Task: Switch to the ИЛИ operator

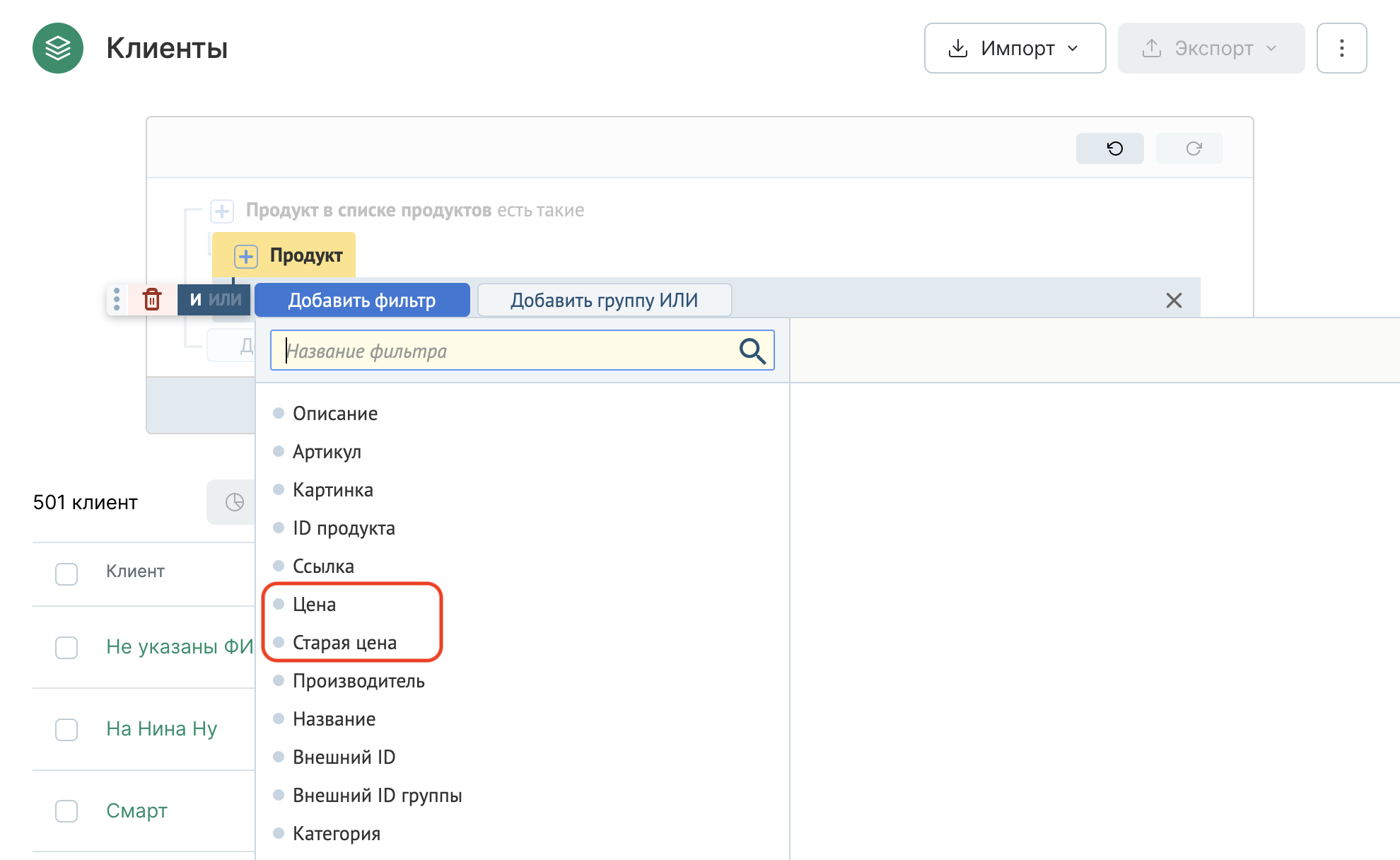Action: (225, 300)
